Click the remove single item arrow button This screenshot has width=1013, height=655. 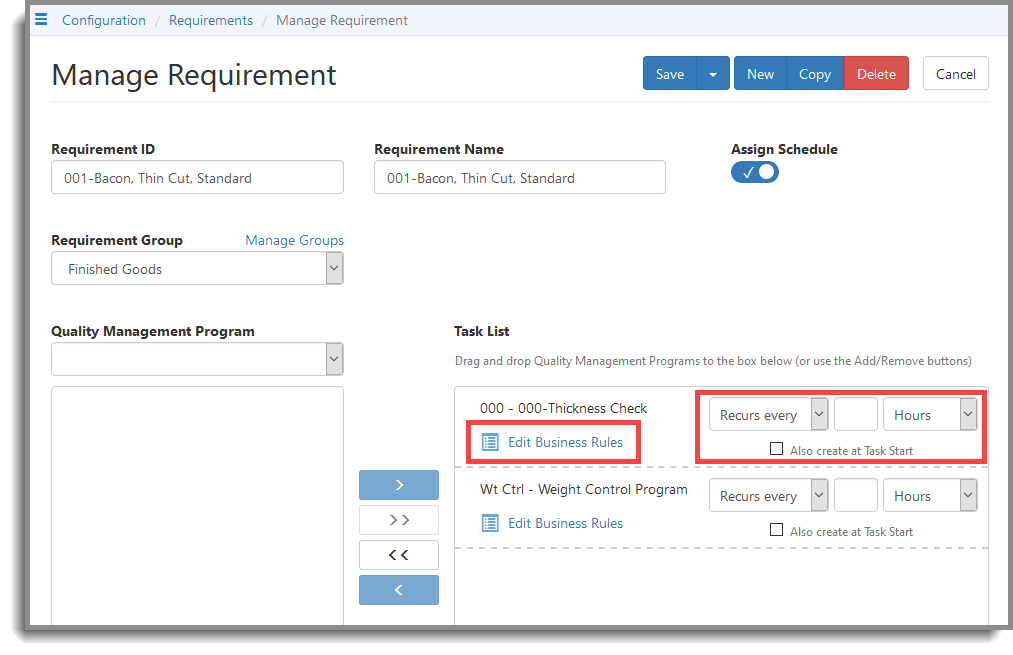coord(399,590)
